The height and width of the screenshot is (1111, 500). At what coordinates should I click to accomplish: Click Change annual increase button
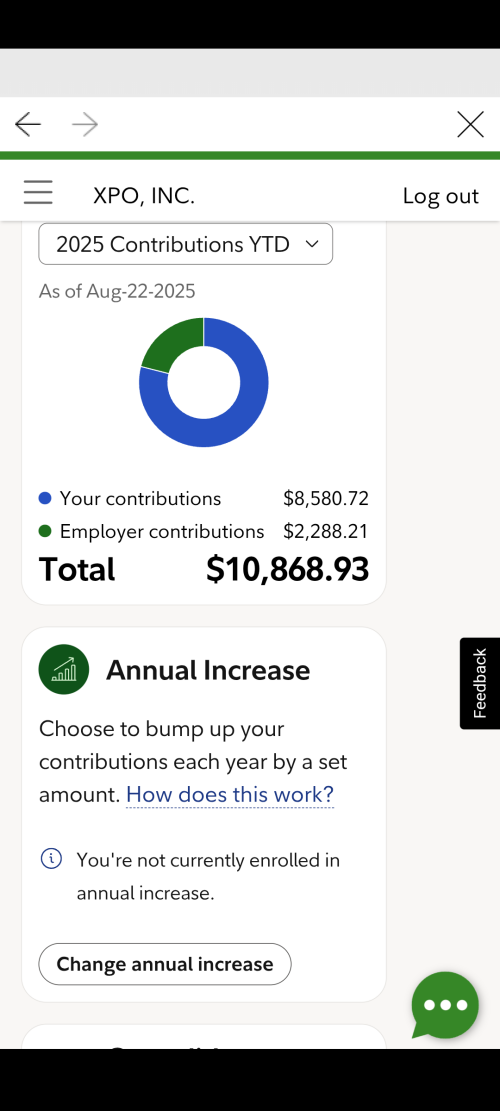(x=165, y=964)
